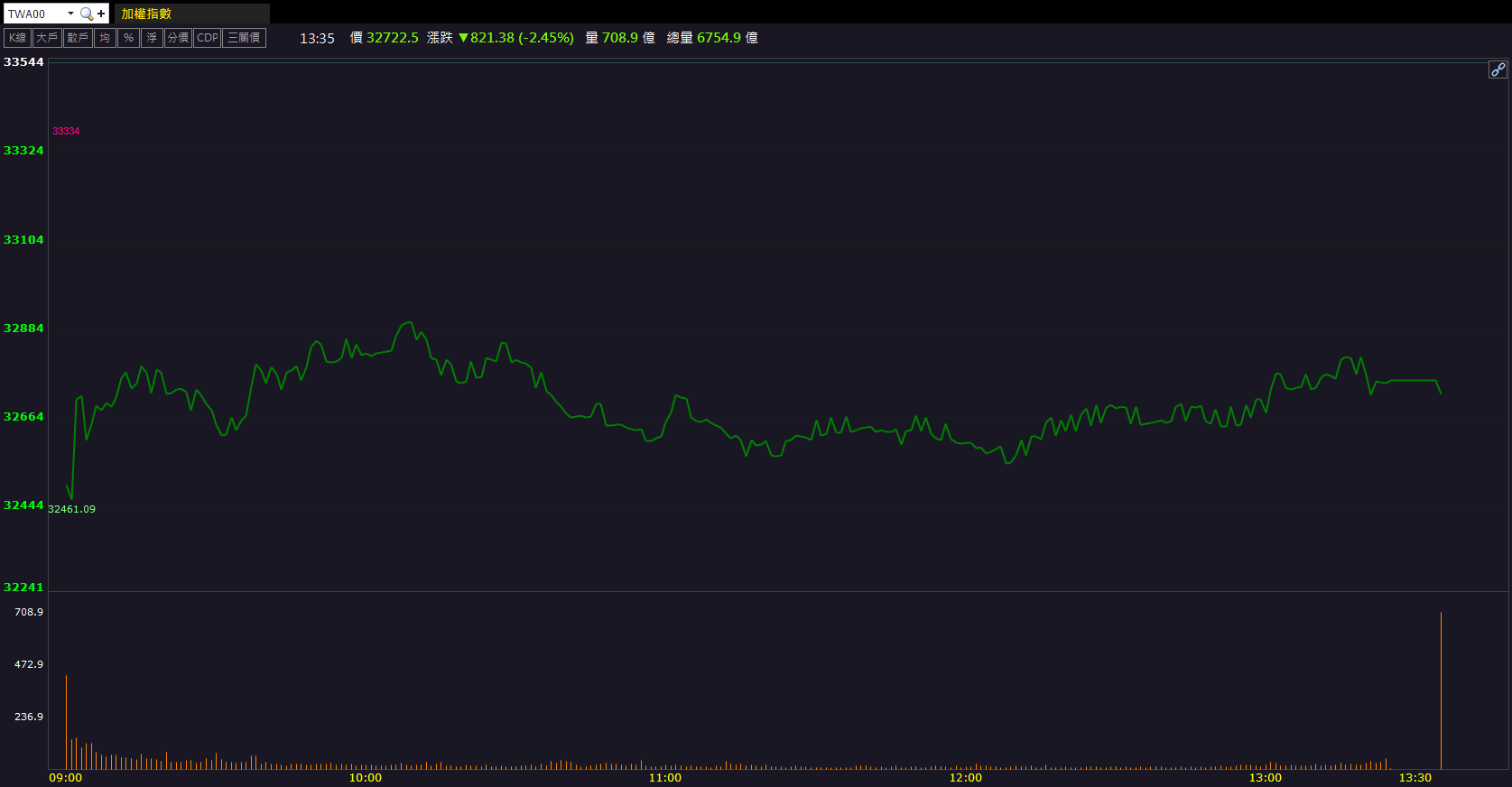This screenshot has width=1512, height=787.
Task: Click the TWA00 symbol input field
Action: (x=34, y=14)
